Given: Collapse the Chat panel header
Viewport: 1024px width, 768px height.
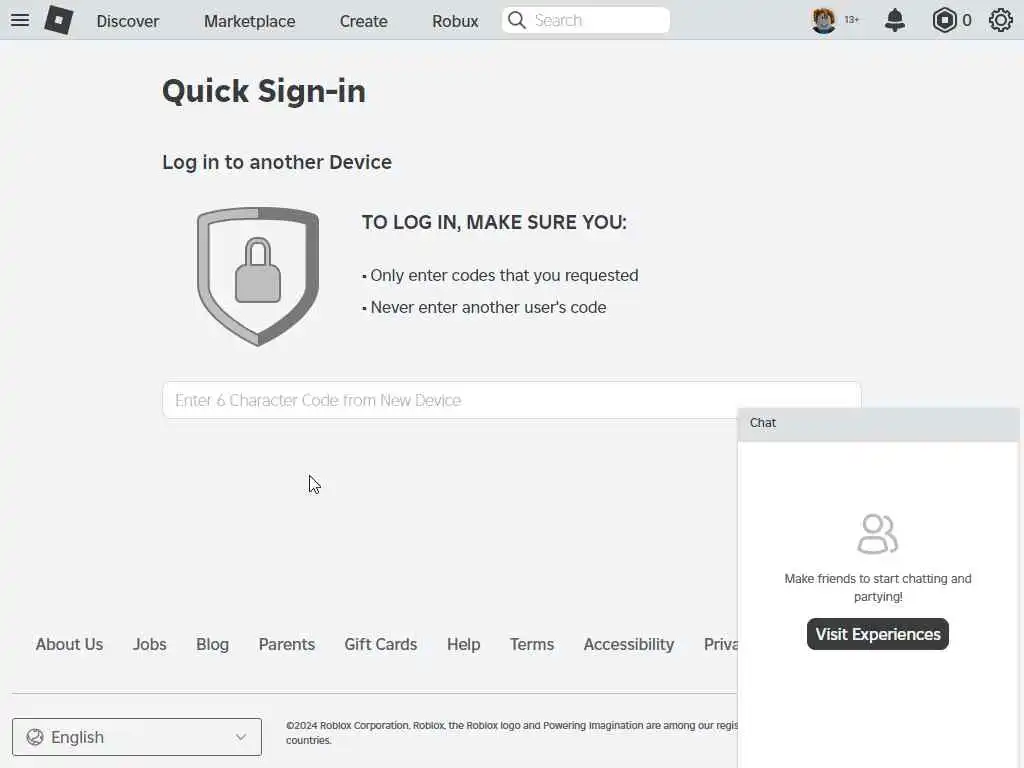Looking at the screenshot, I should click(x=878, y=423).
